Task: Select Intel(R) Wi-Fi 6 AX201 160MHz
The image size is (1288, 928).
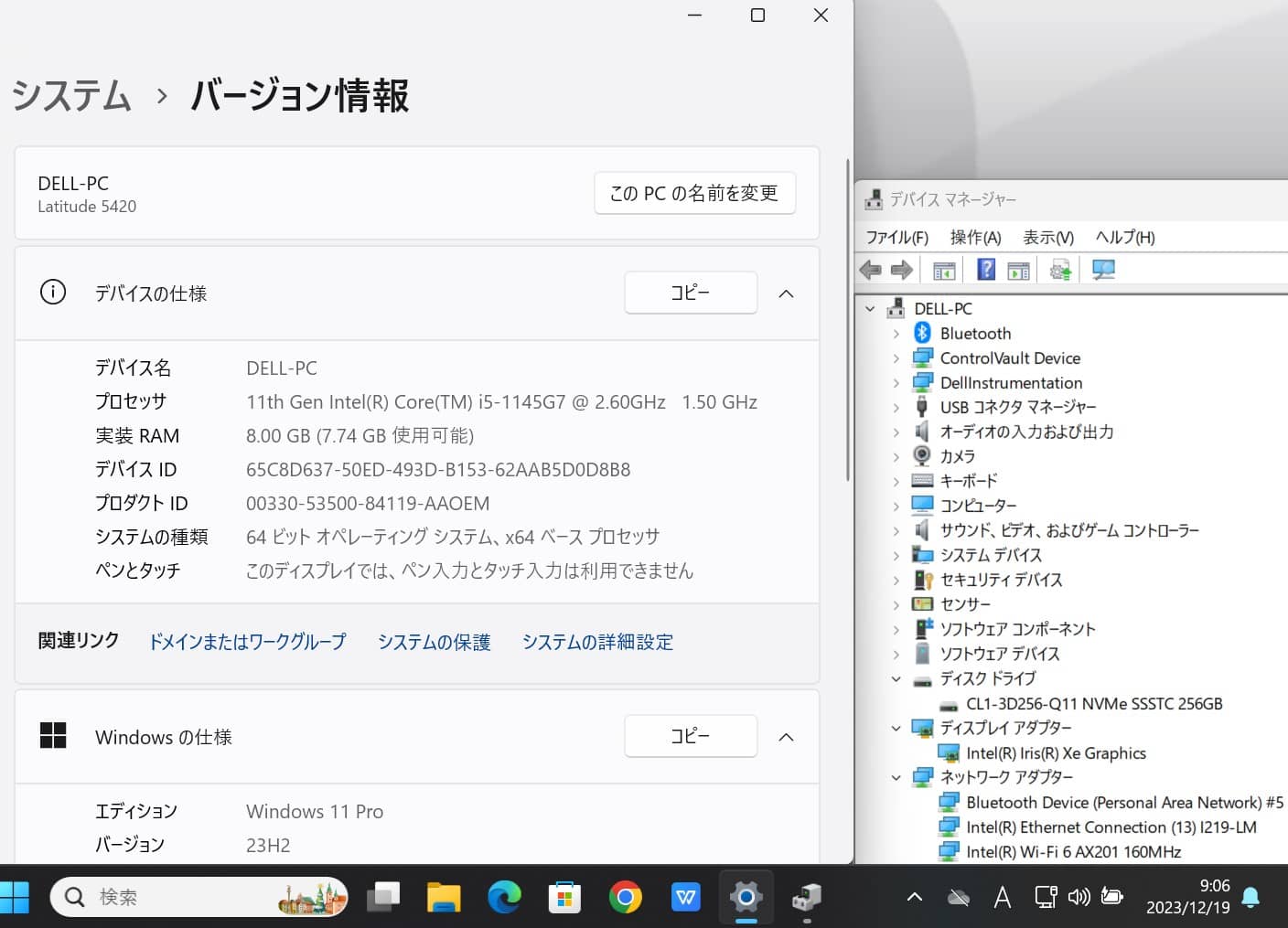Action: click(1073, 852)
